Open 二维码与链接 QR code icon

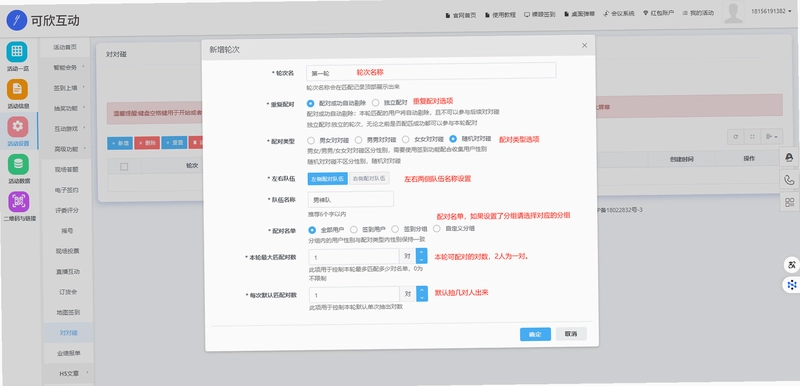pyautogui.click(x=19, y=202)
